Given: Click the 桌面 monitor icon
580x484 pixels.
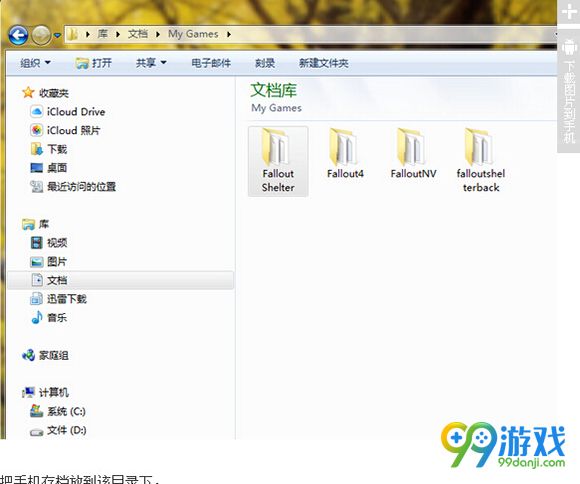Looking at the screenshot, I should click(36, 168).
